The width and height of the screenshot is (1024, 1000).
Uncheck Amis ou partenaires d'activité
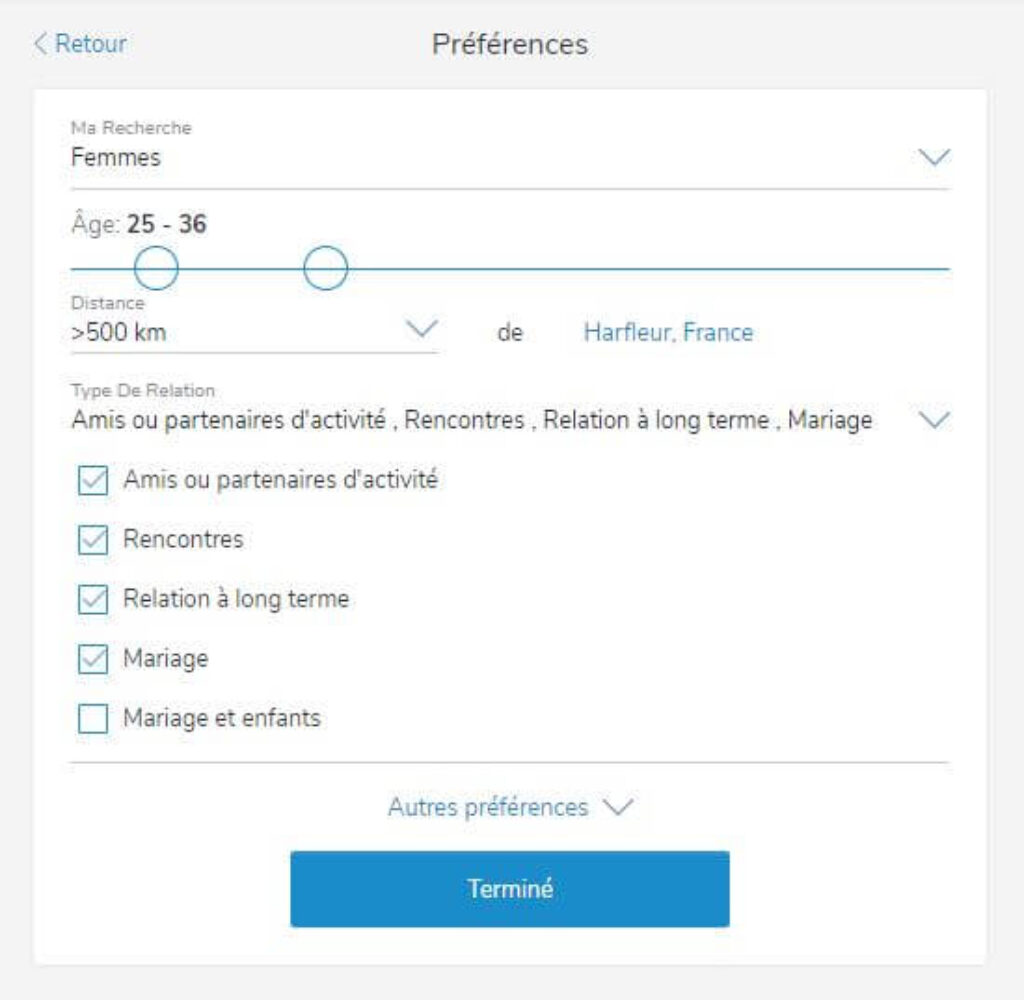[x=95, y=479]
